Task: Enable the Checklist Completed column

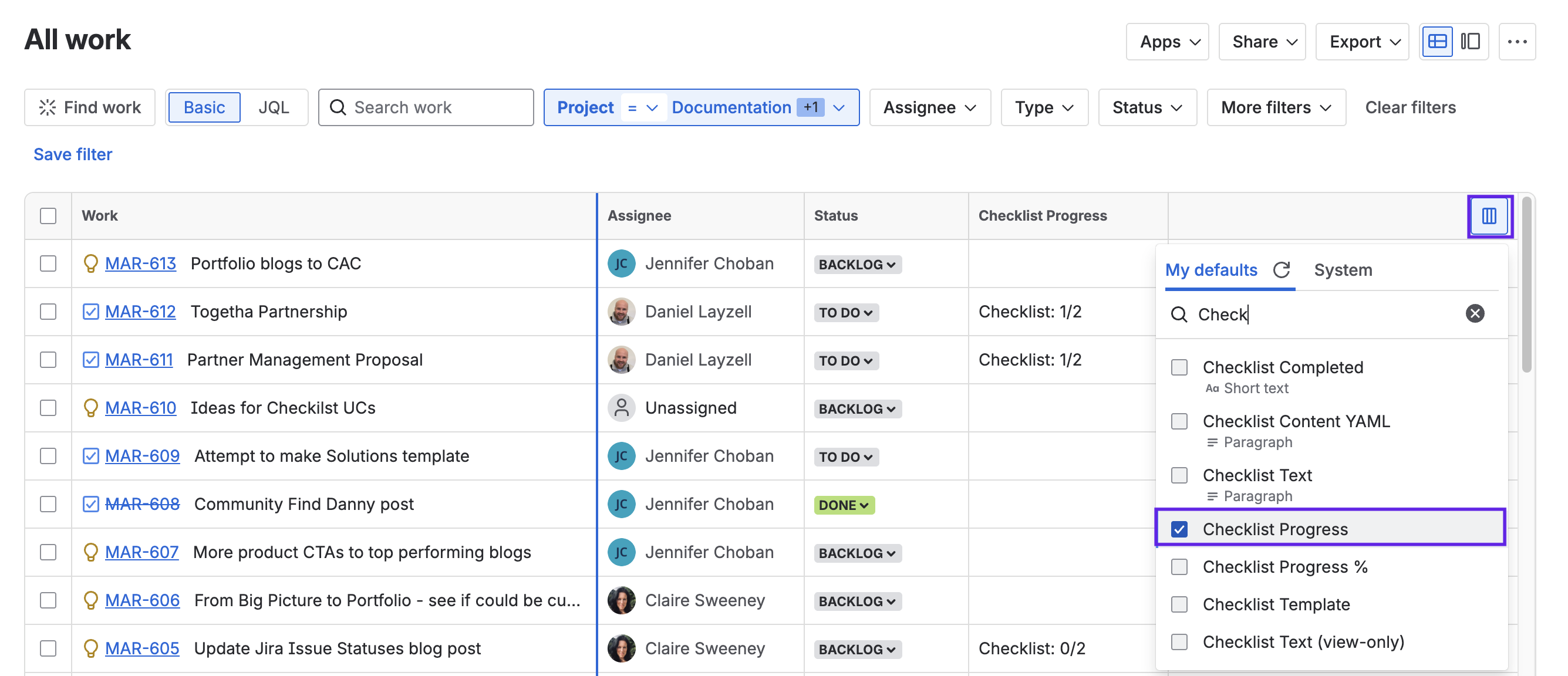Action: [1178, 367]
